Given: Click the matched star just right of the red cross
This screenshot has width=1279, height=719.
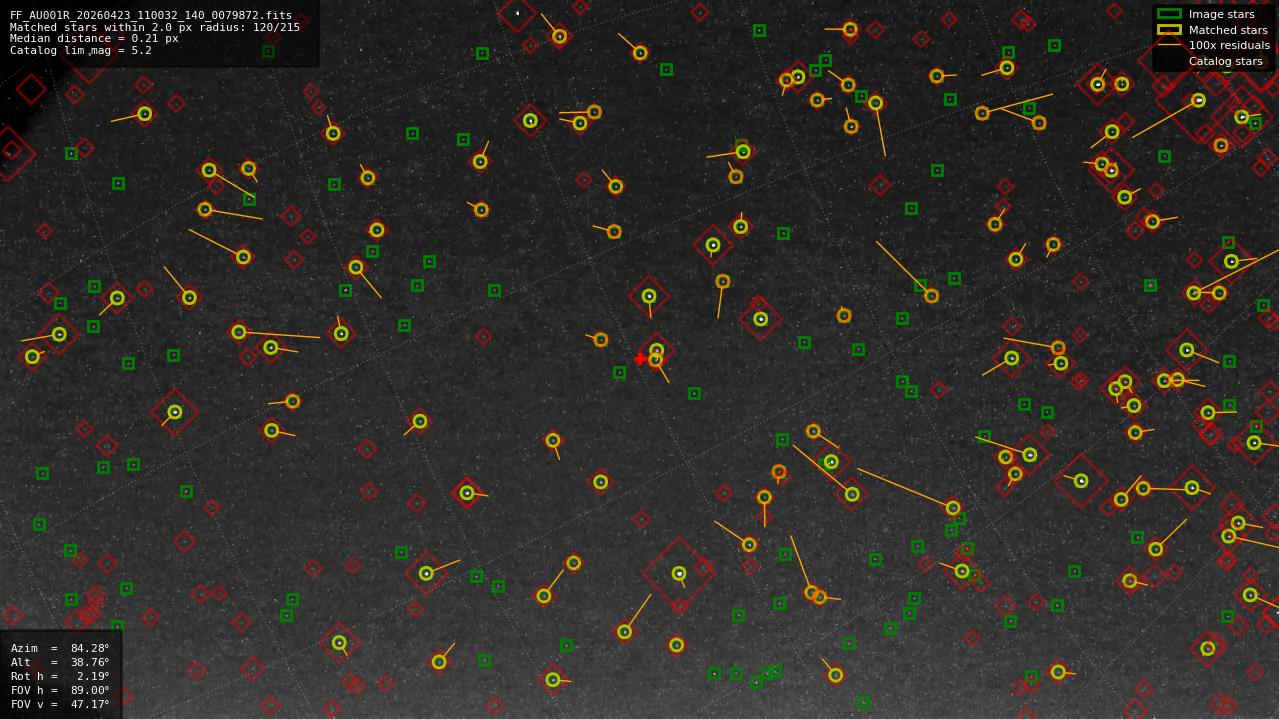Looking at the screenshot, I should point(656,359).
